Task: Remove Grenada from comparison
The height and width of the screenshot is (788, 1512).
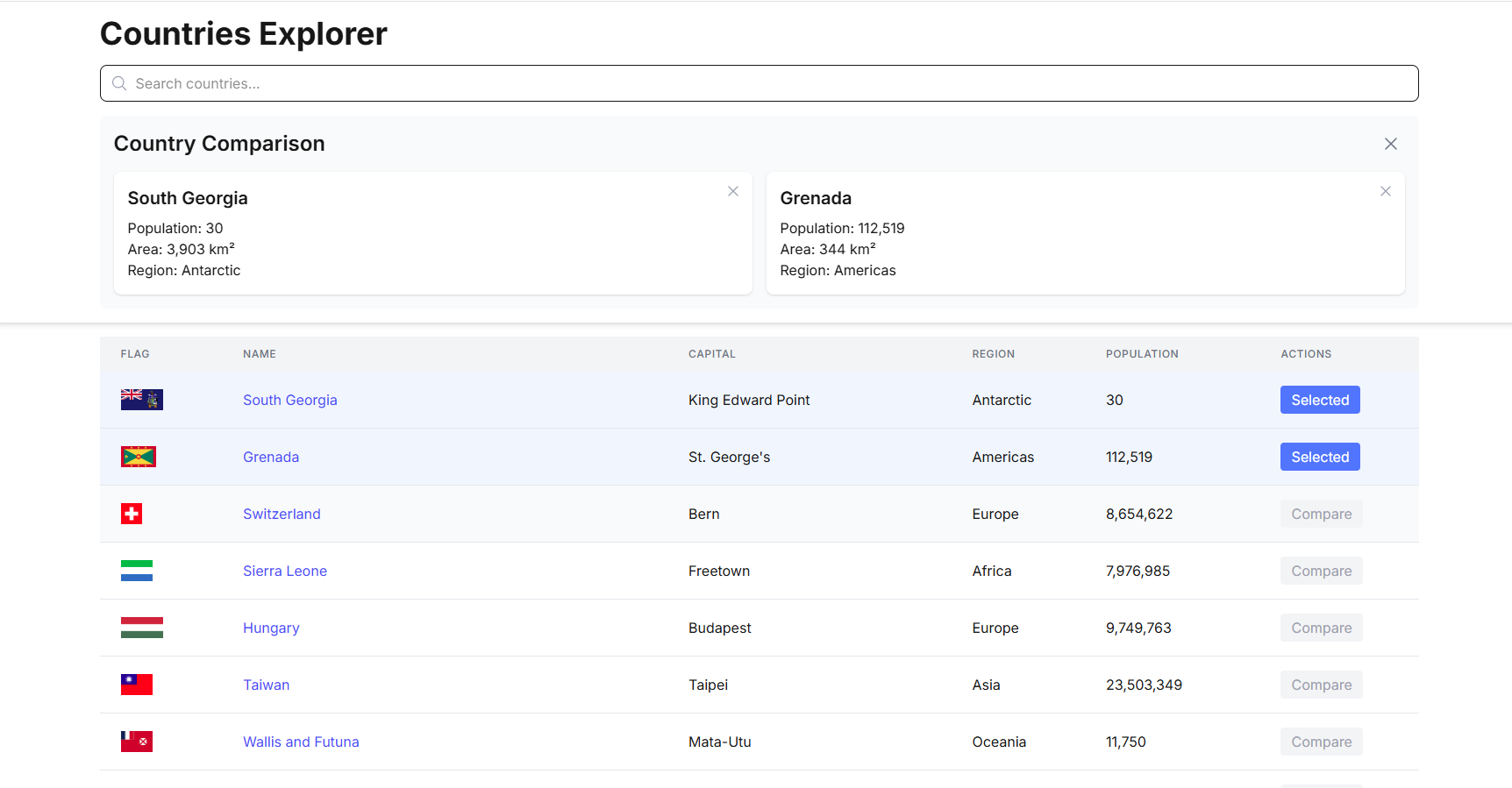Action: point(1386,191)
